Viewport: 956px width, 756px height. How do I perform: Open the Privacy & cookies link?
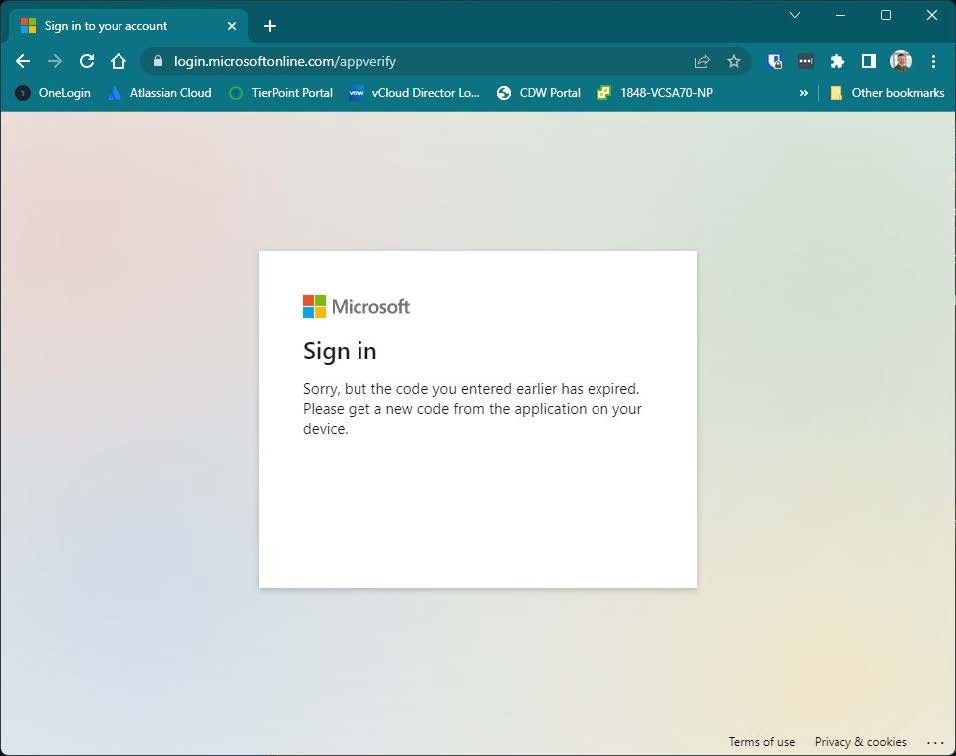click(x=860, y=741)
